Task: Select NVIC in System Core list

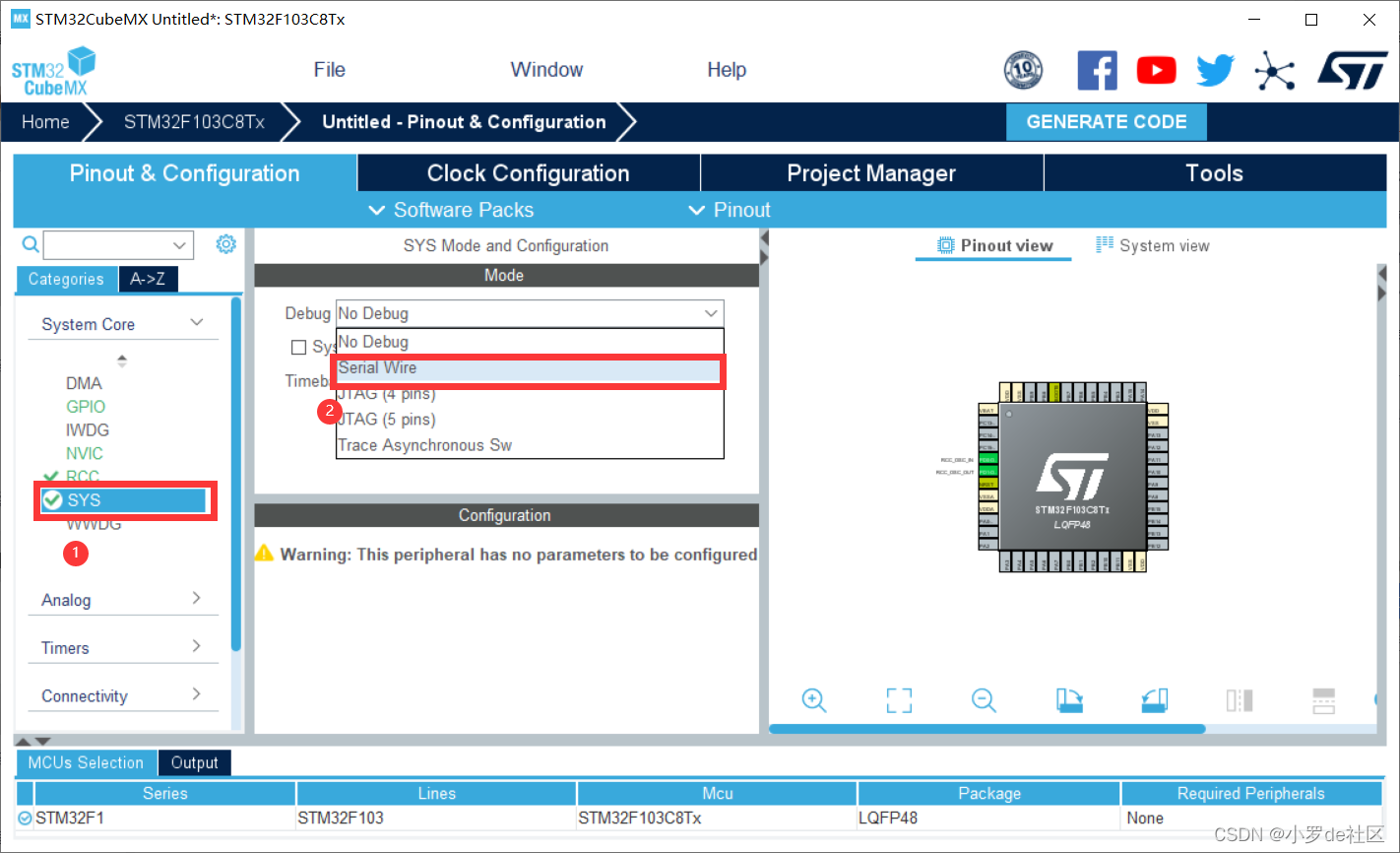Action: (x=85, y=454)
